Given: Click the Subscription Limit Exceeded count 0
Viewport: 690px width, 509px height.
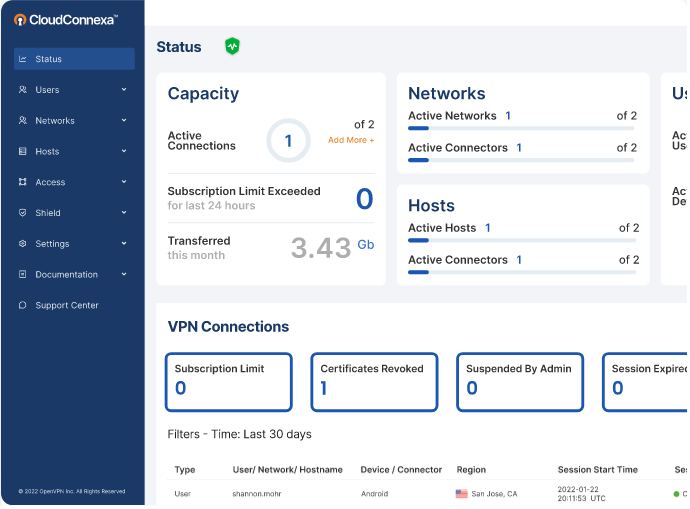Looking at the screenshot, I should [364, 199].
